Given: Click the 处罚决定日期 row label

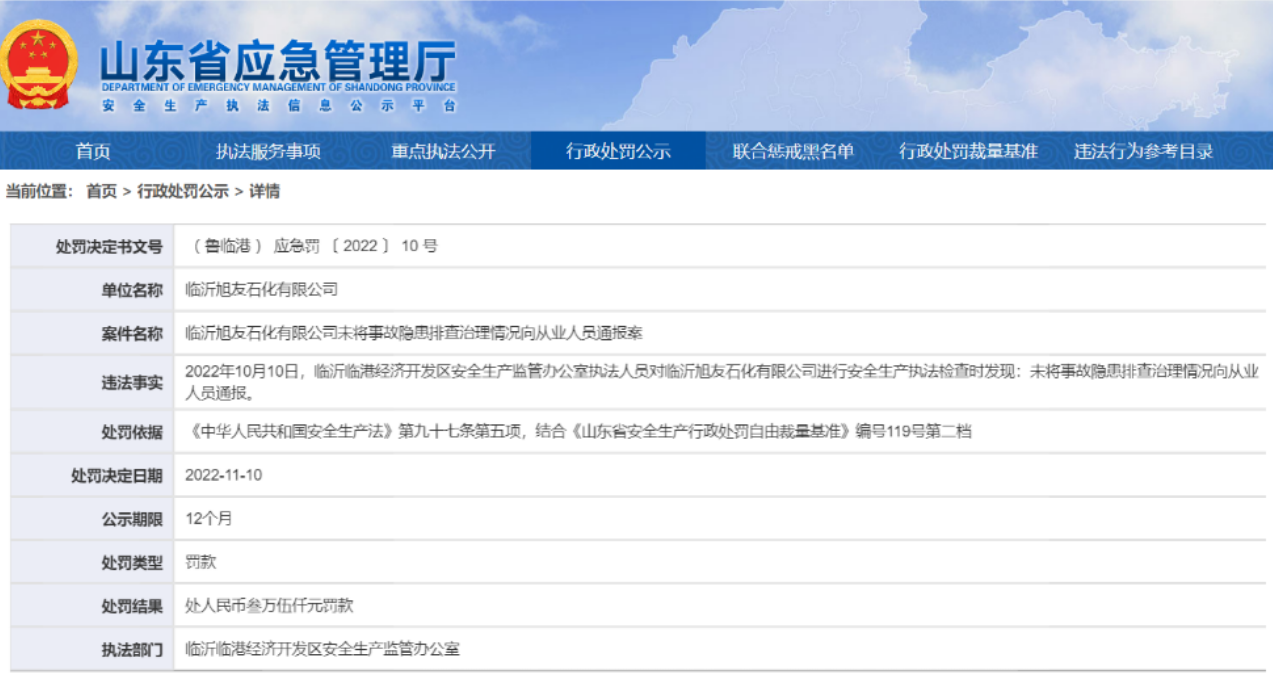Looking at the screenshot, I should (117, 476).
